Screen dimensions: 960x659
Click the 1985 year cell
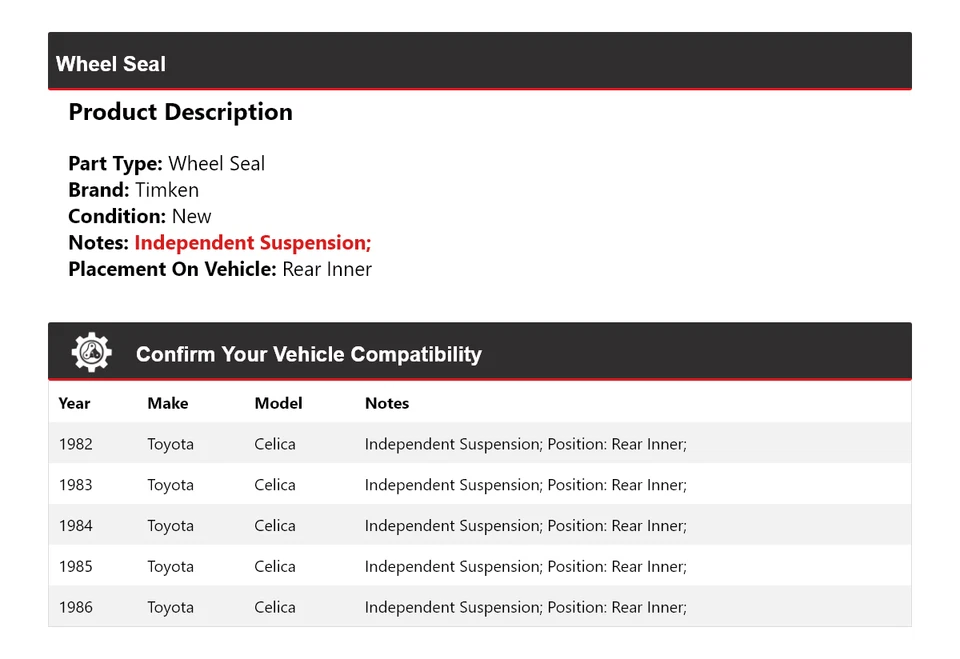(75, 566)
